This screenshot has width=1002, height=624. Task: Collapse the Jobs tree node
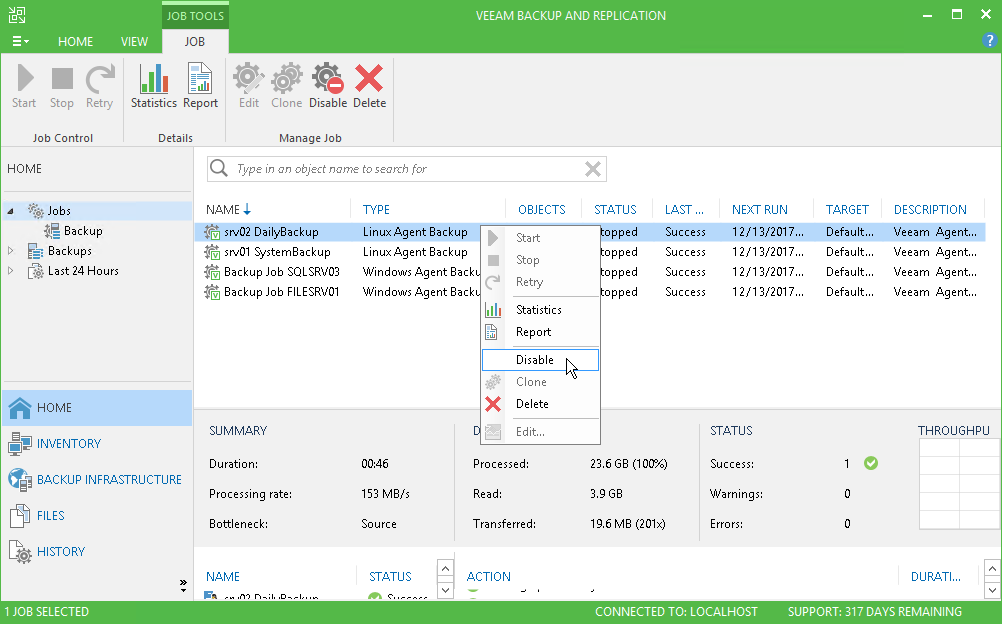point(10,211)
